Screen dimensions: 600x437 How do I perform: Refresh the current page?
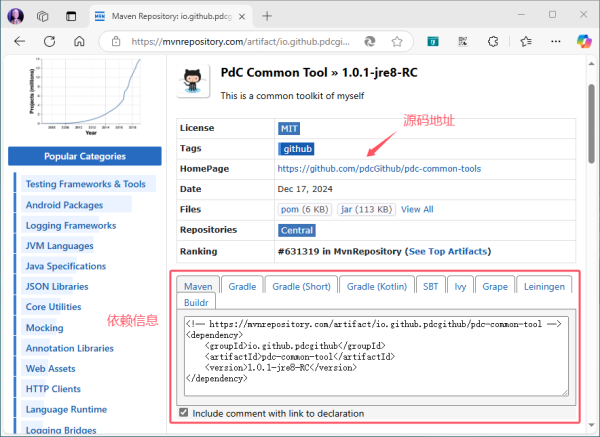click(x=49, y=41)
